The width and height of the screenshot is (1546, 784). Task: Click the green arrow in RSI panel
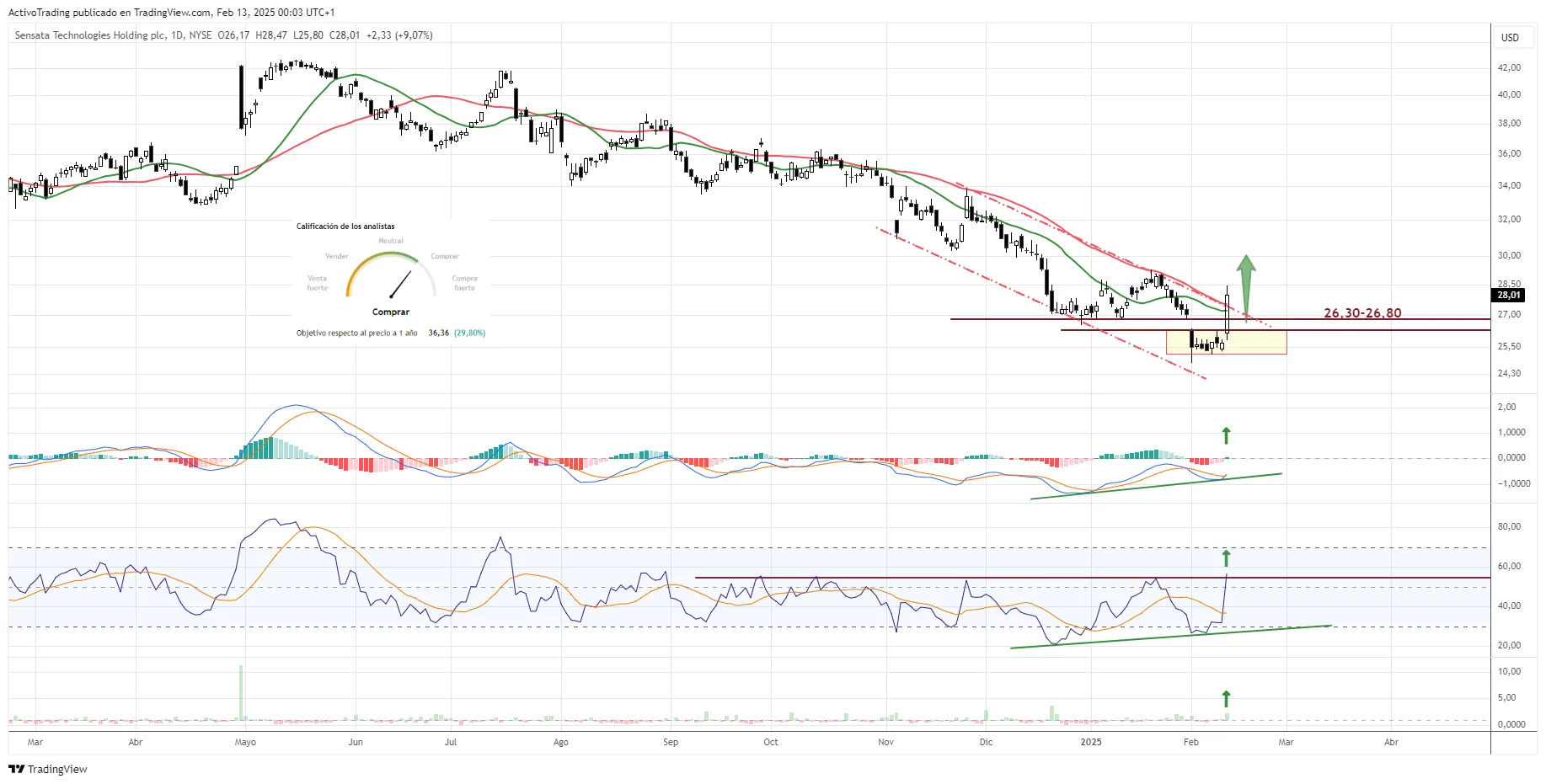click(x=1227, y=557)
